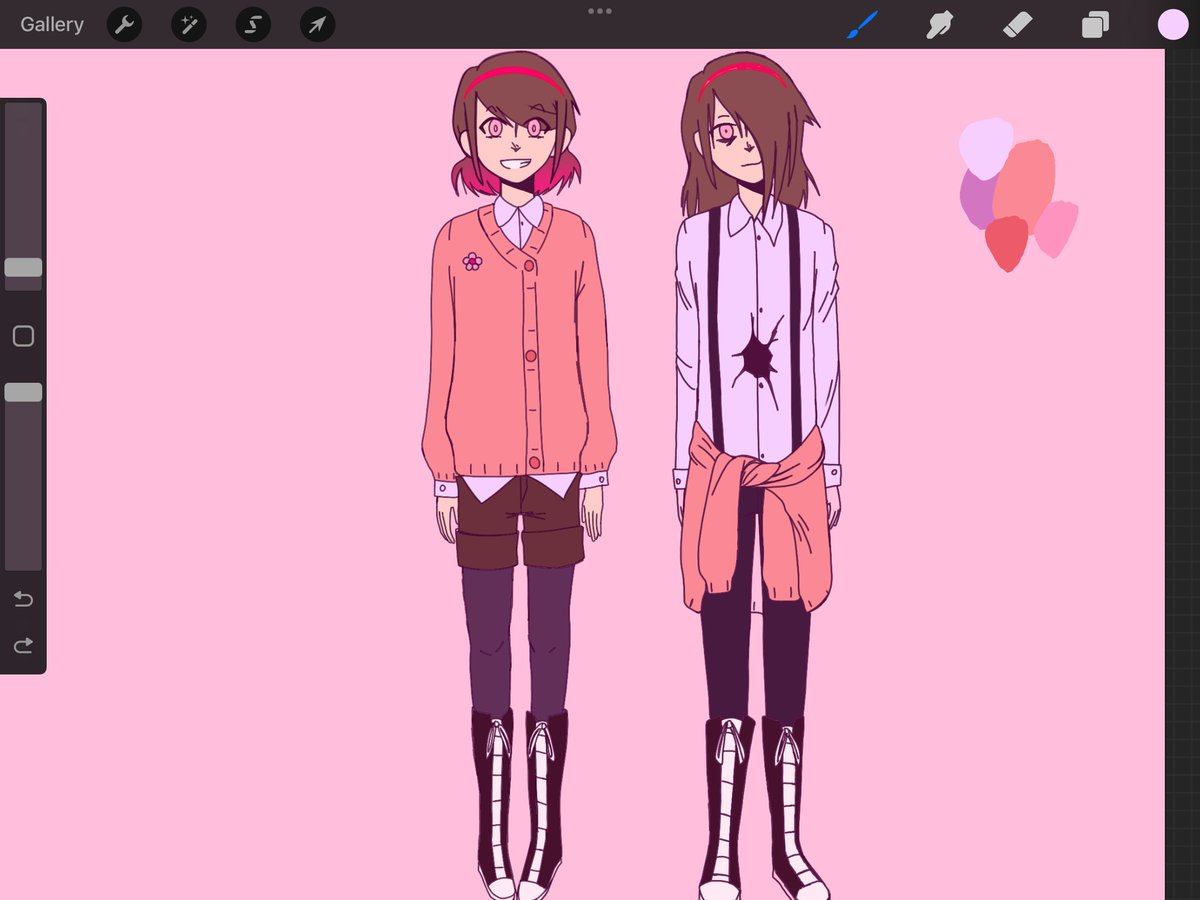Select the Brush tool
Viewport: 1200px width, 900px height.
tap(862, 25)
